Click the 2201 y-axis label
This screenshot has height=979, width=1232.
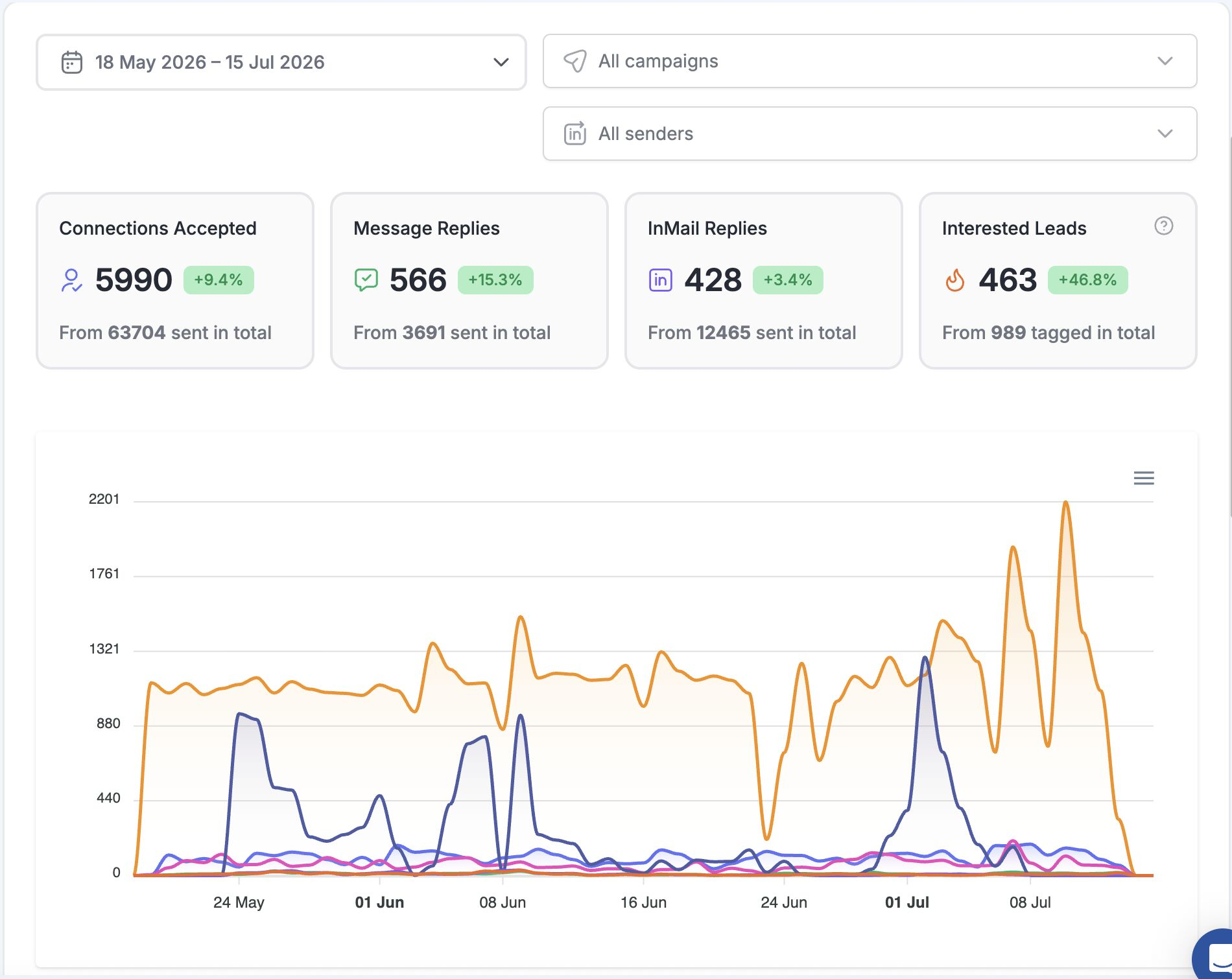coord(104,499)
